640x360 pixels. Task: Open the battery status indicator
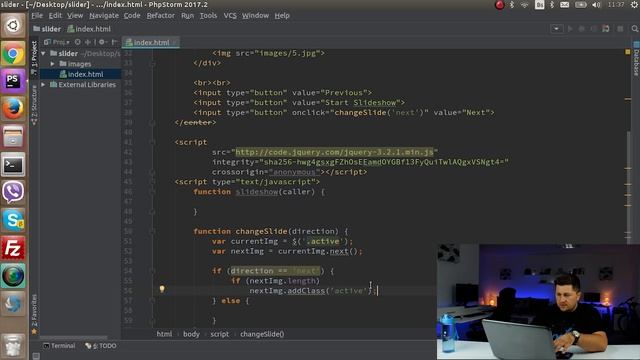[x=580, y=5]
